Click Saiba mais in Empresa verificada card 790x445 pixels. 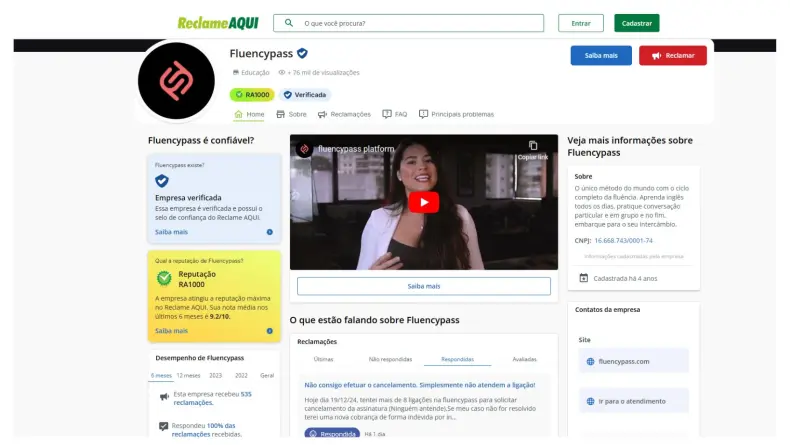(171, 232)
